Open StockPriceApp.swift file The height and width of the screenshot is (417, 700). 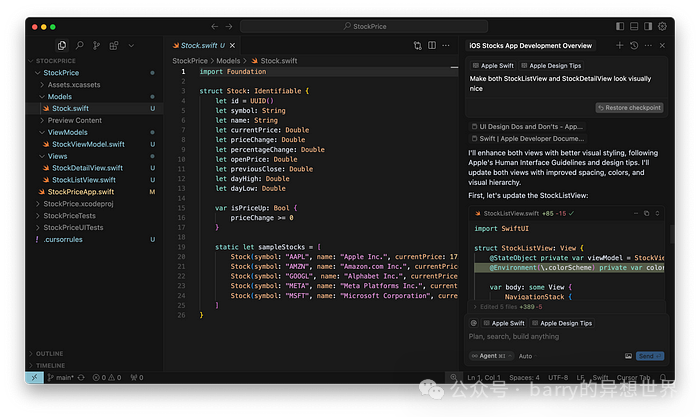pyautogui.click(x=80, y=192)
